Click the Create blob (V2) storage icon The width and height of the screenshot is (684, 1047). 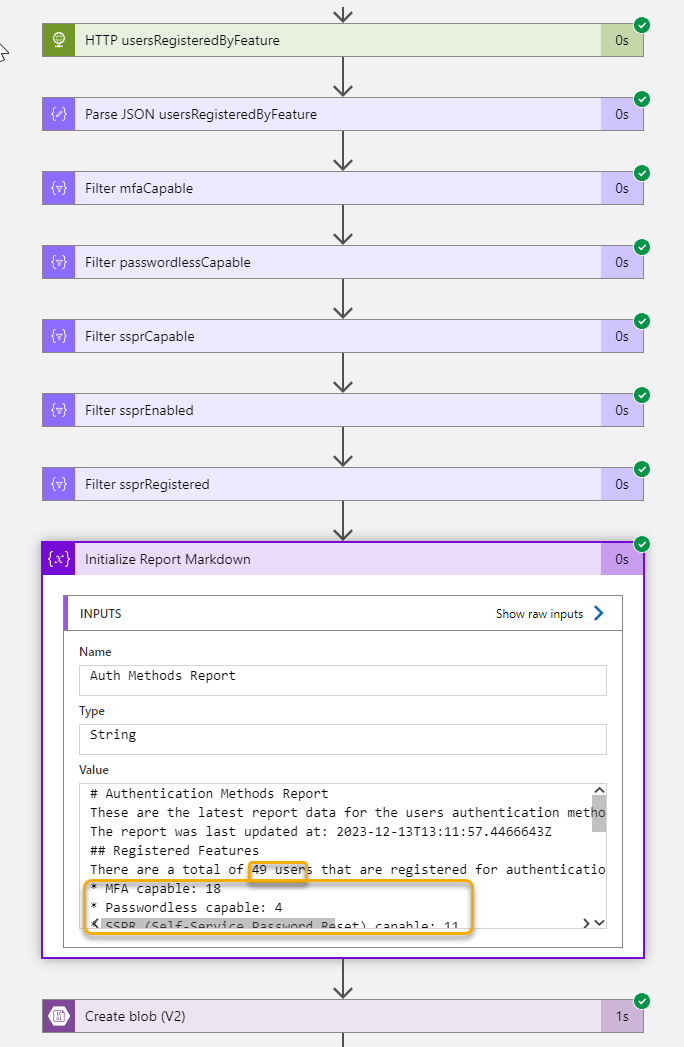pyautogui.click(x=59, y=1016)
